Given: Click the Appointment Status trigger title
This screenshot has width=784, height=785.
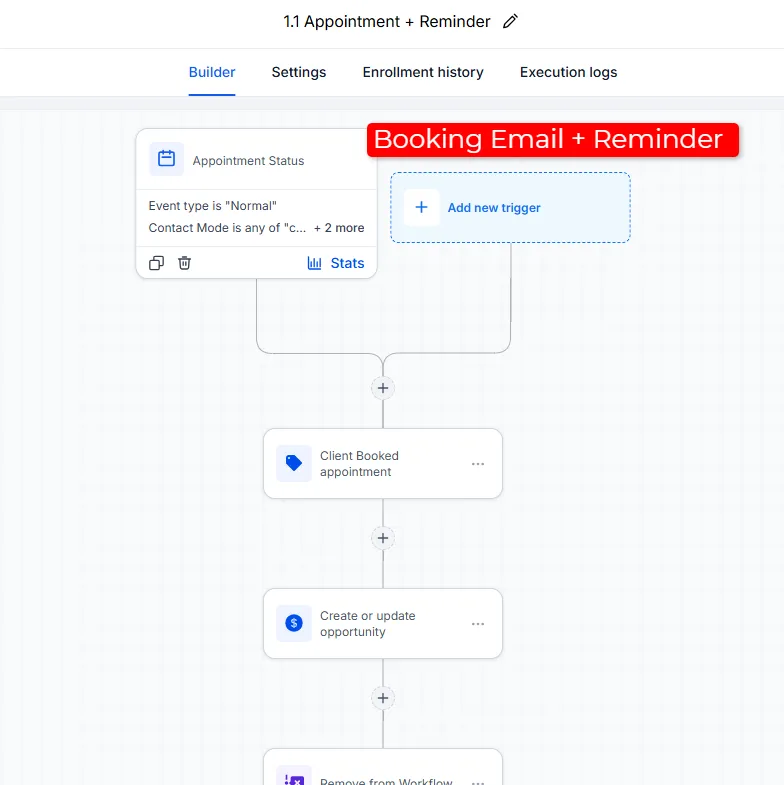Looking at the screenshot, I should (248, 161).
